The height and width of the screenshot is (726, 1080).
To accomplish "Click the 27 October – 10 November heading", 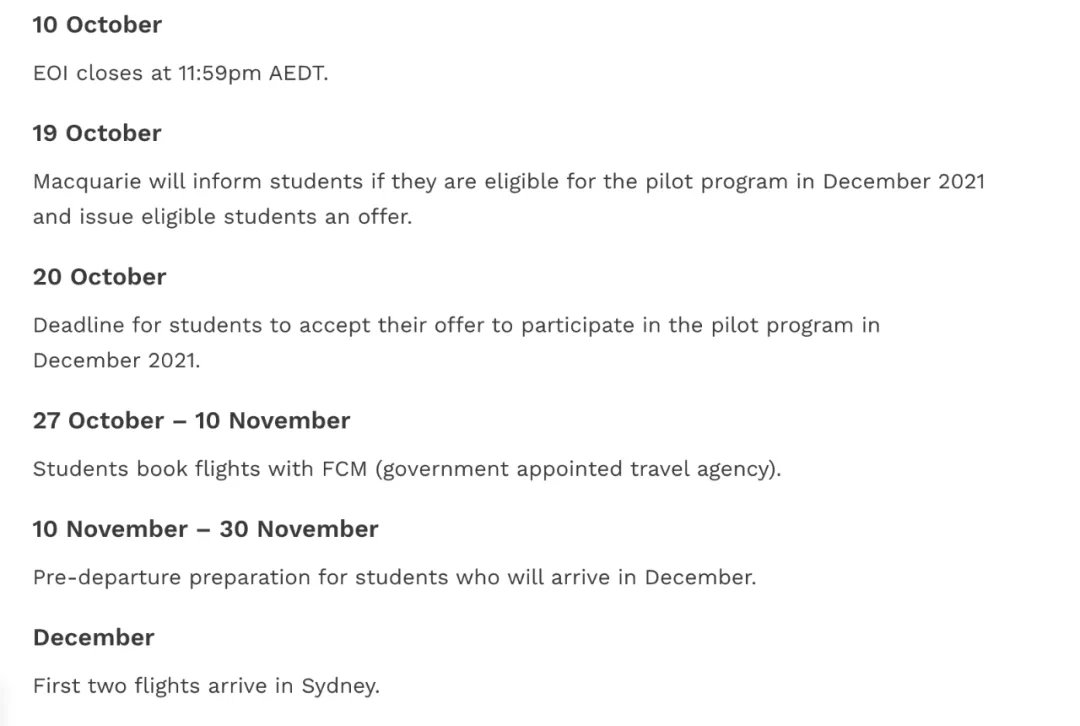I will coord(191,421).
